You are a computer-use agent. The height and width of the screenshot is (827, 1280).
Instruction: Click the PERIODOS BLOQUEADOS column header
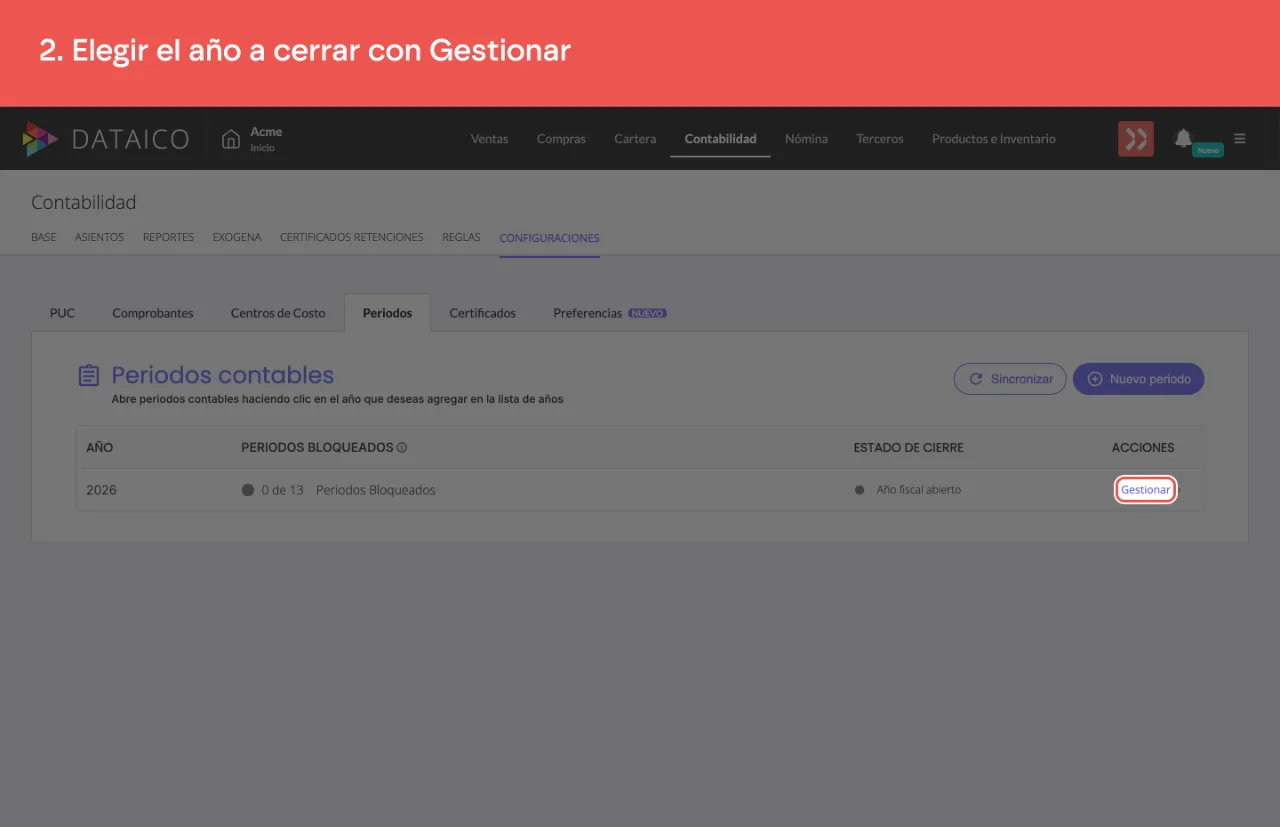[317, 447]
